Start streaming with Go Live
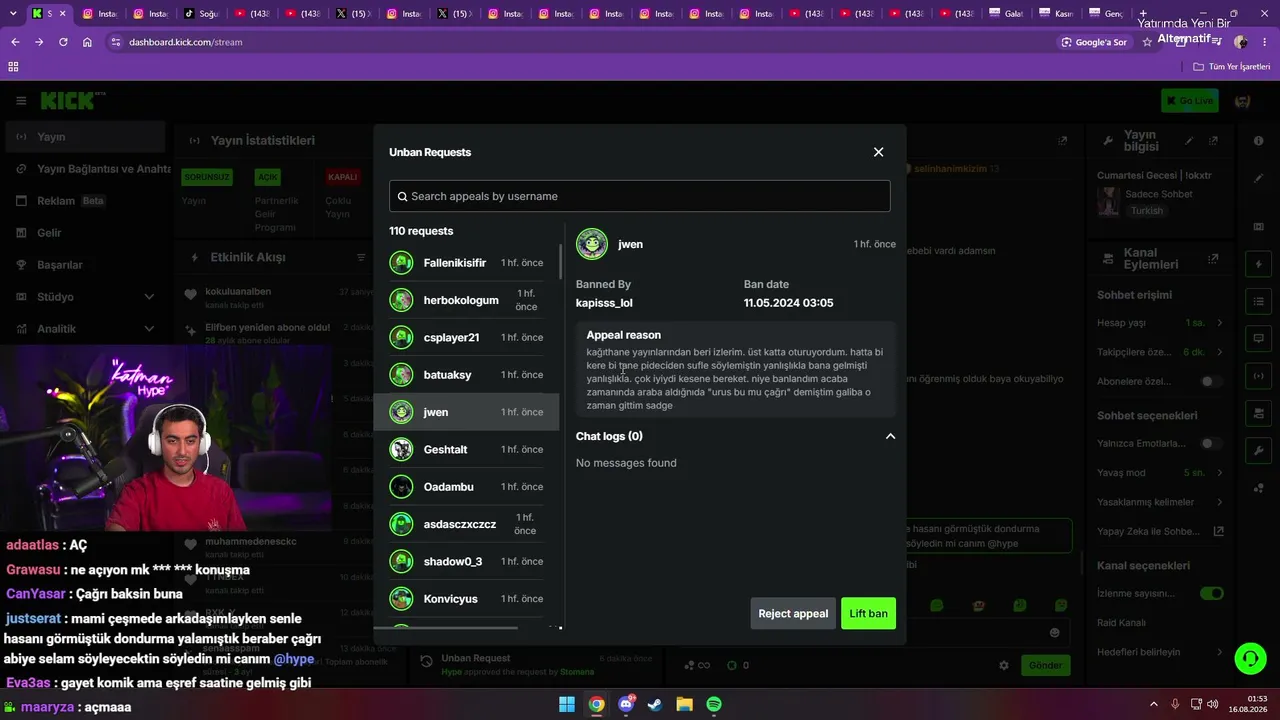Viewport: 1280px width, 720px height. (1189, 100)
